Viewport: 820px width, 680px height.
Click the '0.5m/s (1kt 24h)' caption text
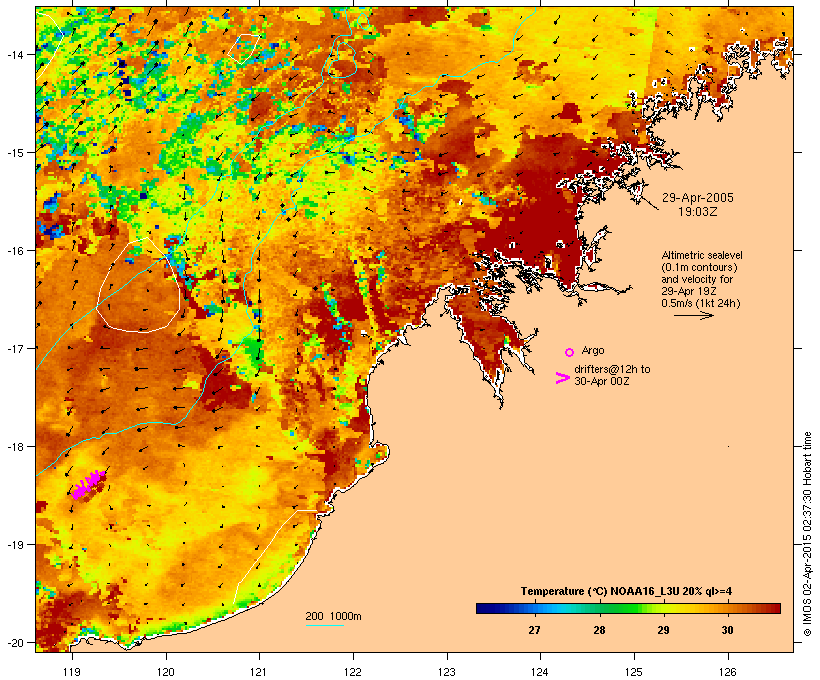click(x=701, y=303)
